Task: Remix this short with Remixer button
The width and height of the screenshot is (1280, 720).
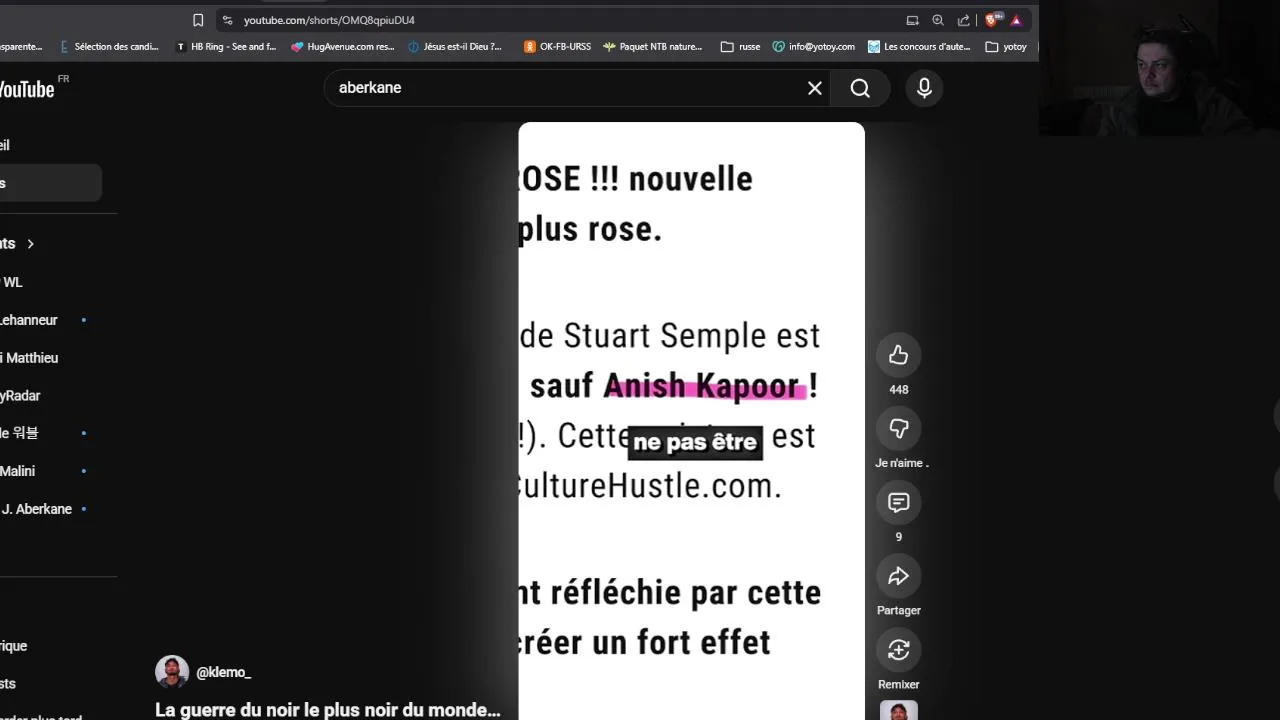Action: (898, 650)
